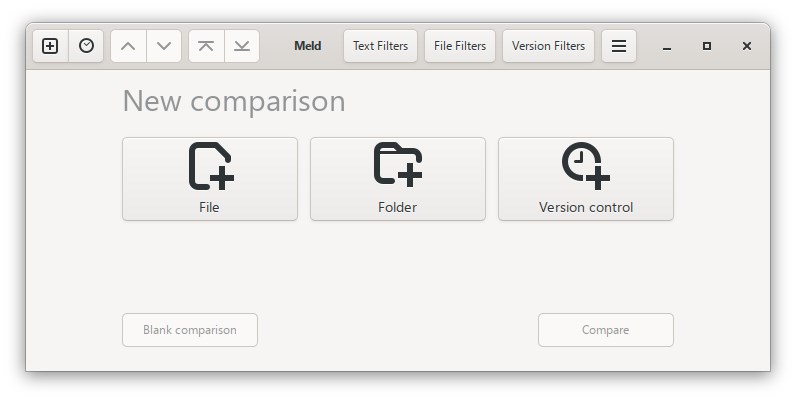Click the Meld window title
The width and height of the screenshot is (796, 400).
(x=308, y=46)
